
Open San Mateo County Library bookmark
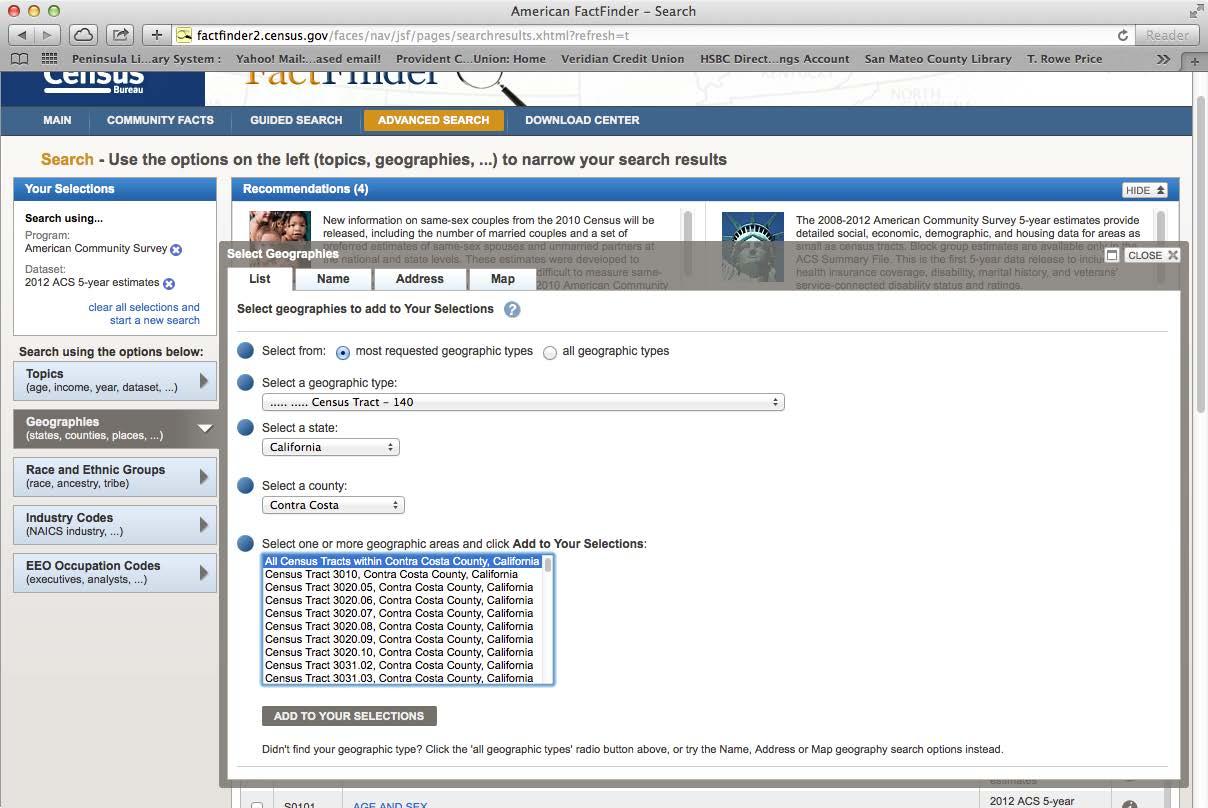[x=938, y=59]
